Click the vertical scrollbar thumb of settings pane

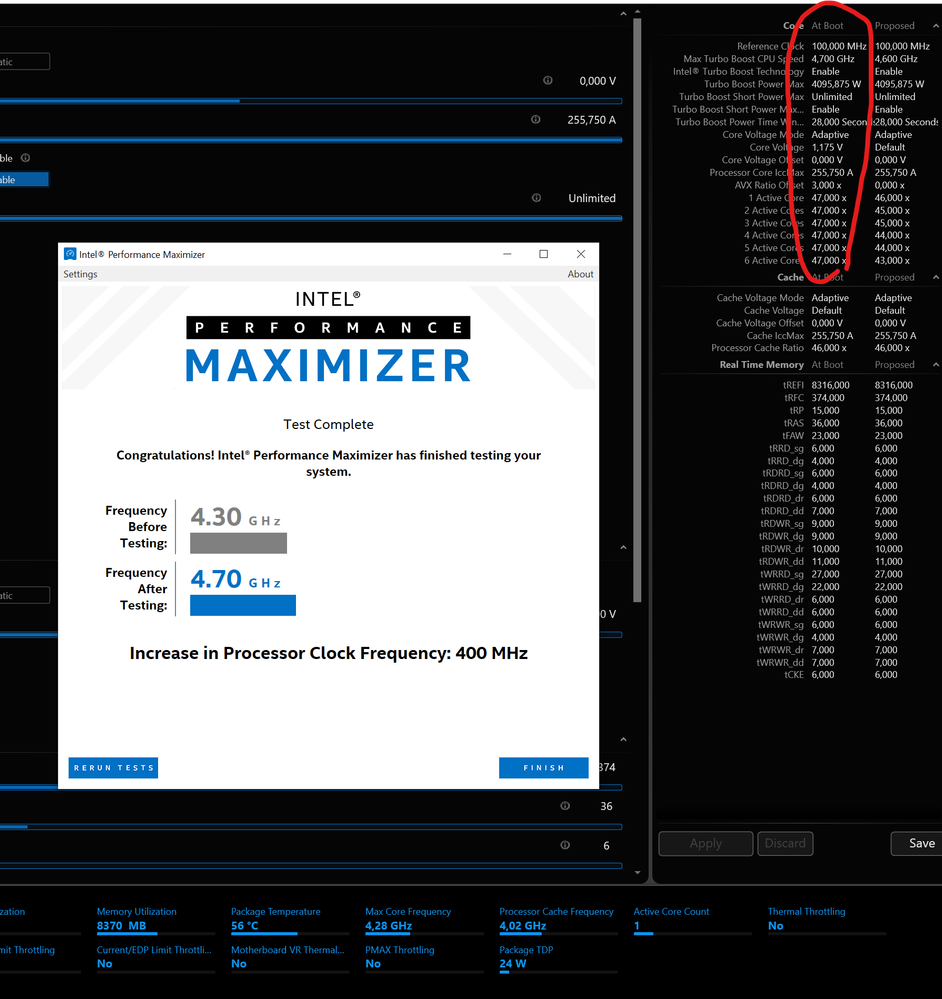(637, 309)
